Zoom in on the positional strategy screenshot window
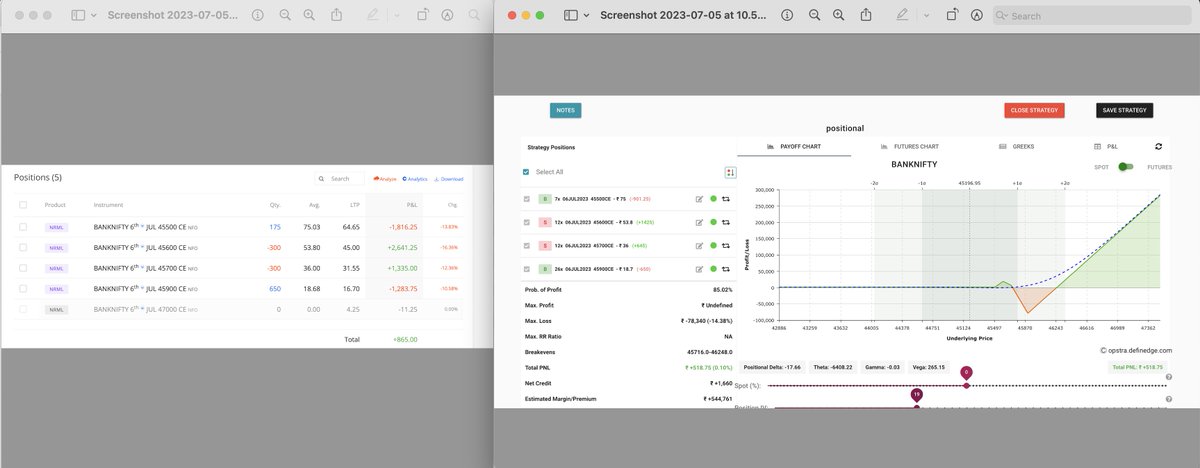Viewport: 1200px width, 468px height. click(x=837, y=16)
